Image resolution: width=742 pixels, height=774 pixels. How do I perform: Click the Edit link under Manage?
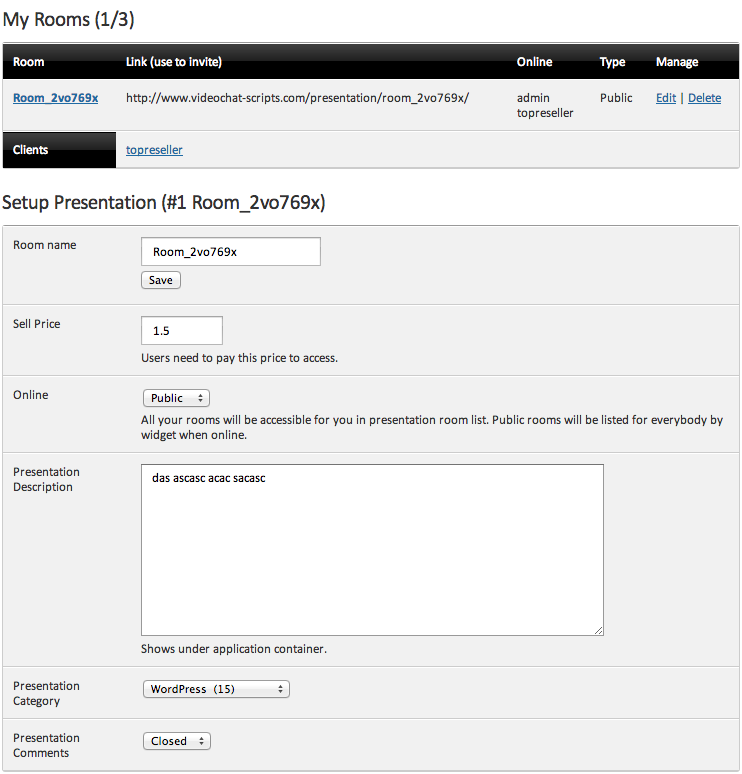pyautogui.click(x=665, y=98)
